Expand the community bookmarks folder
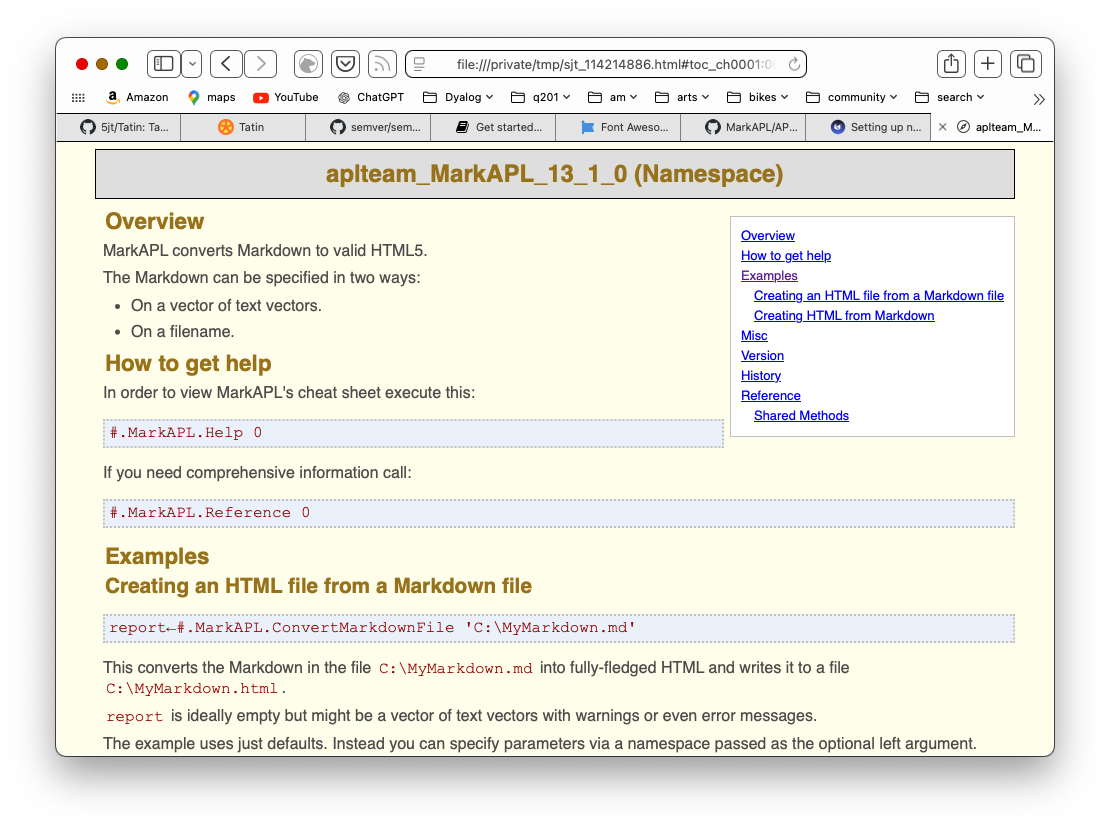This screenshot has height=830, width=1110. click(852, 97)
